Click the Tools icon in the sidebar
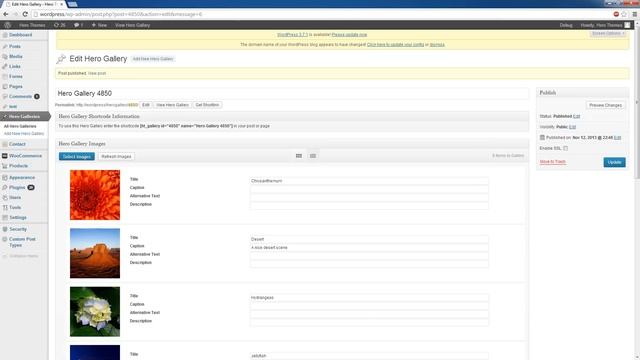 5,207
